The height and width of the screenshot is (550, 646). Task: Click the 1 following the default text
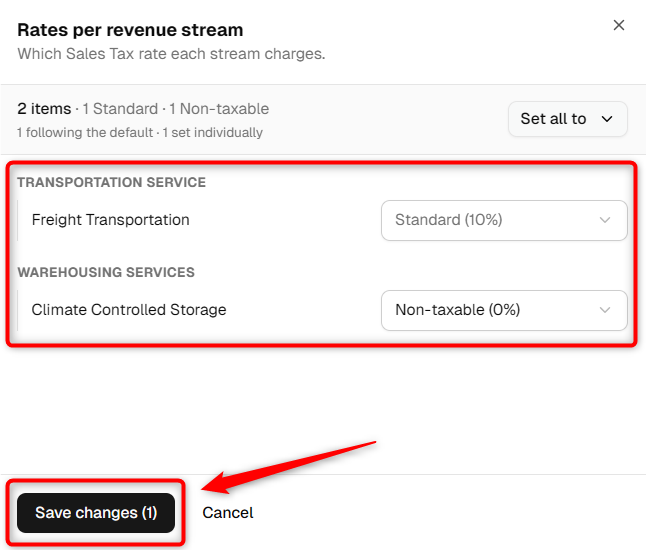(x=85, y=133)
